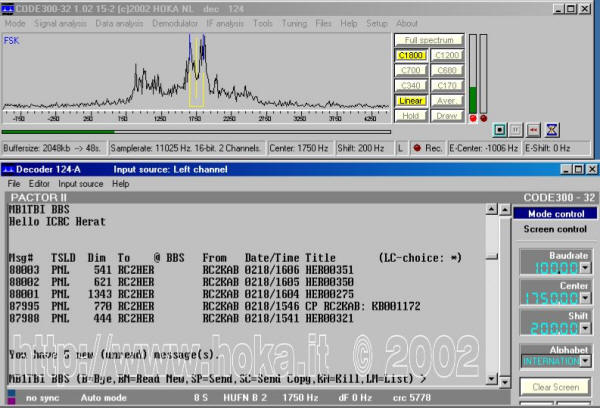Click the dark red LED under the right level meter
The height and width of the screenshot is (408, 600).
(484, 118)
